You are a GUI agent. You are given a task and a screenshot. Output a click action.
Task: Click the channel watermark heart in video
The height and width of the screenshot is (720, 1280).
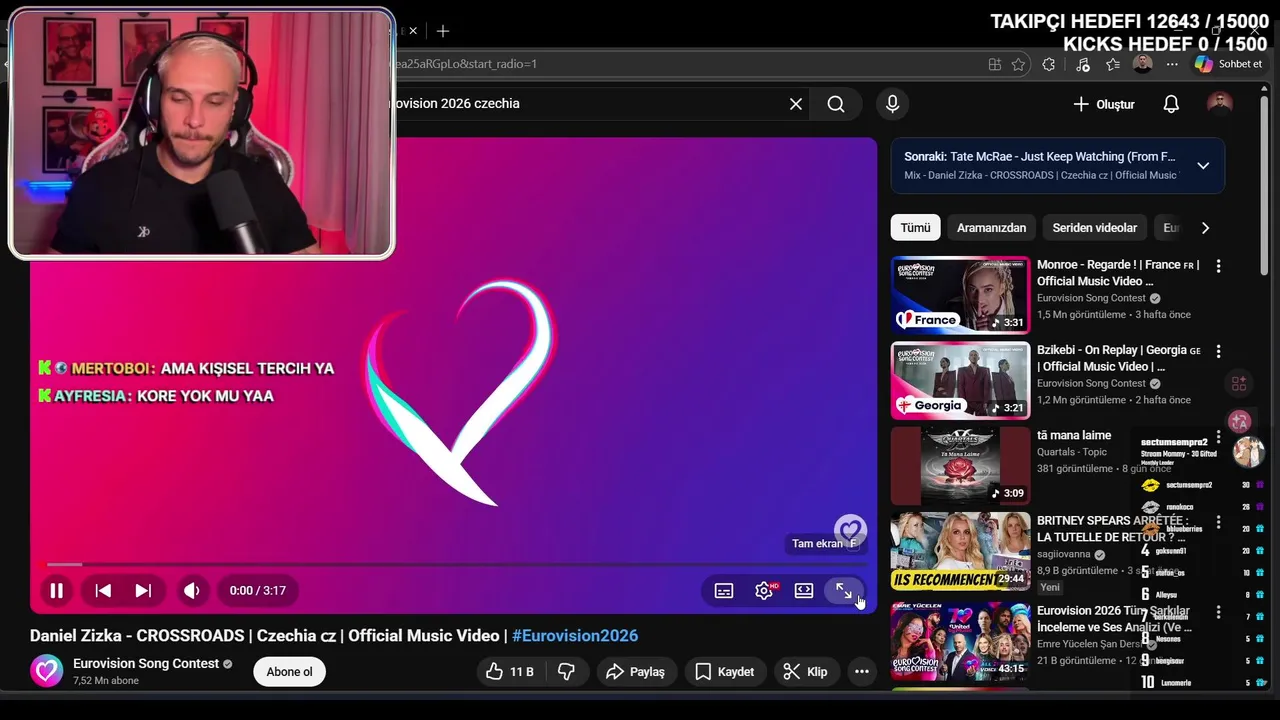click(850, 530)
